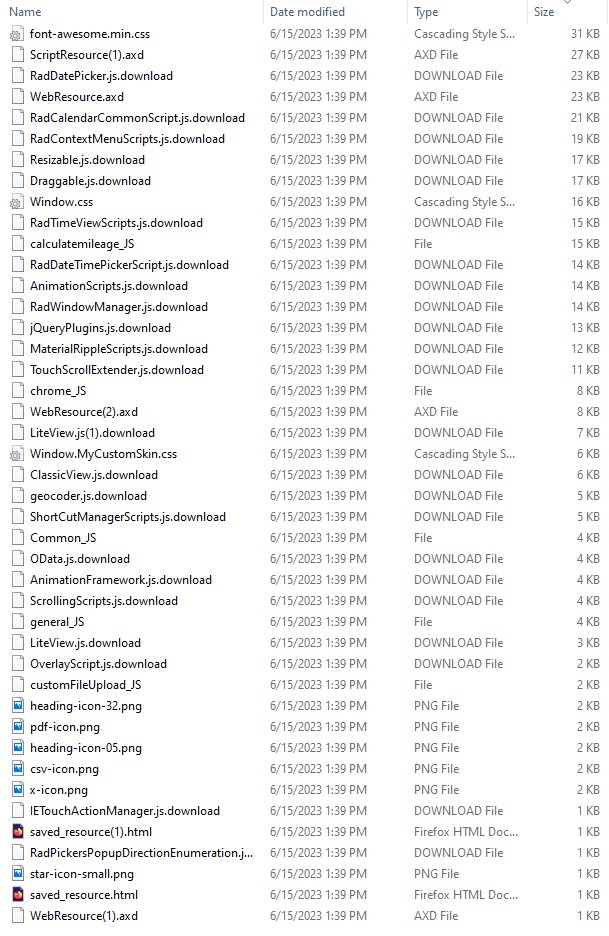Click the heading-icon-32.png image icon
Image resolution: width=609 pixels, height=936 pixels.
coord(17,706)
